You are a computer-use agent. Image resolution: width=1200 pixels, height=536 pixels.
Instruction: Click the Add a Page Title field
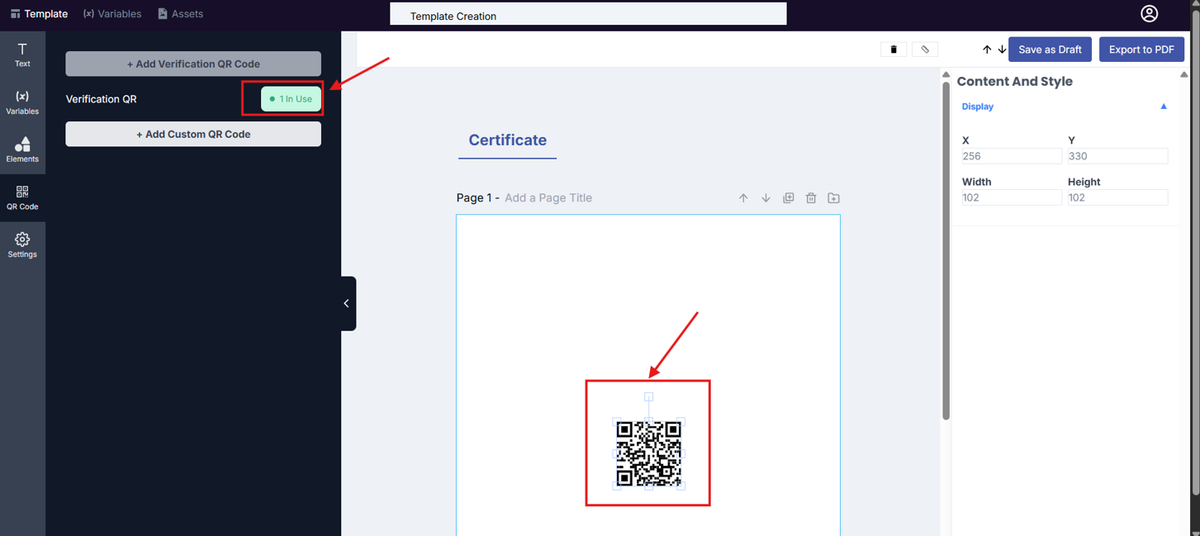click(x=548, y=198)
